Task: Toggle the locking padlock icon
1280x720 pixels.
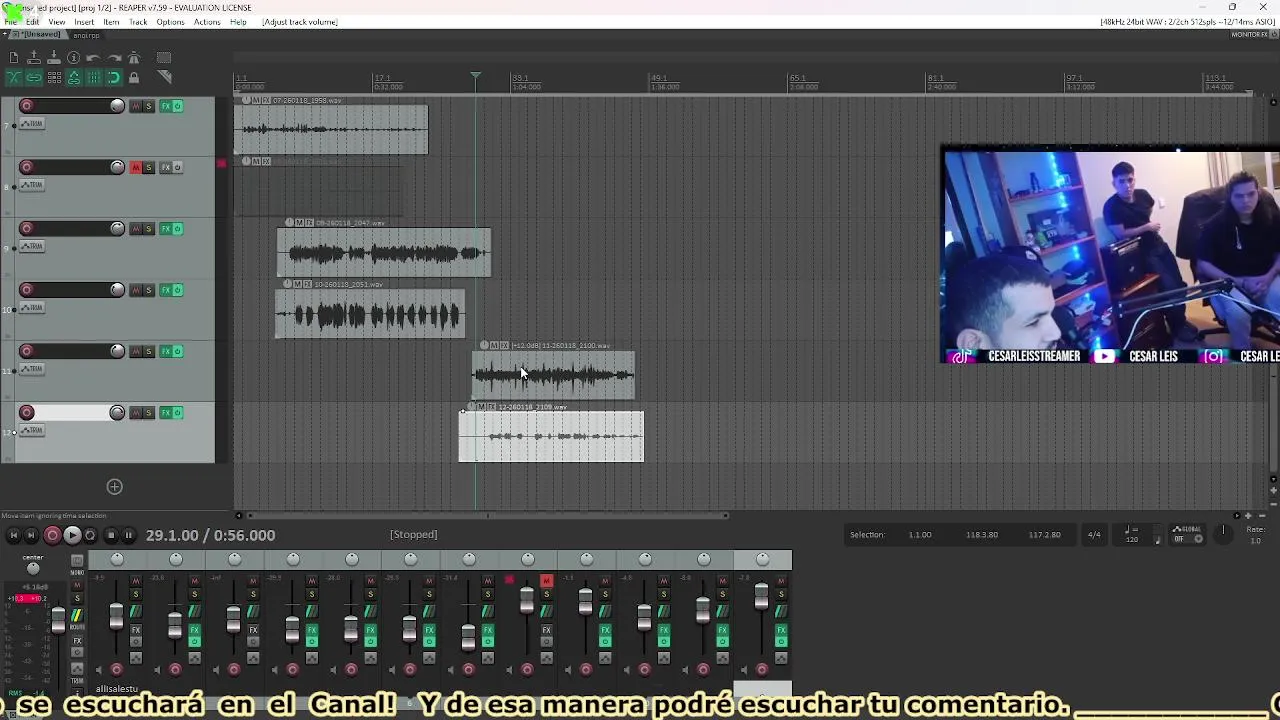Action: tap(134, 77)
